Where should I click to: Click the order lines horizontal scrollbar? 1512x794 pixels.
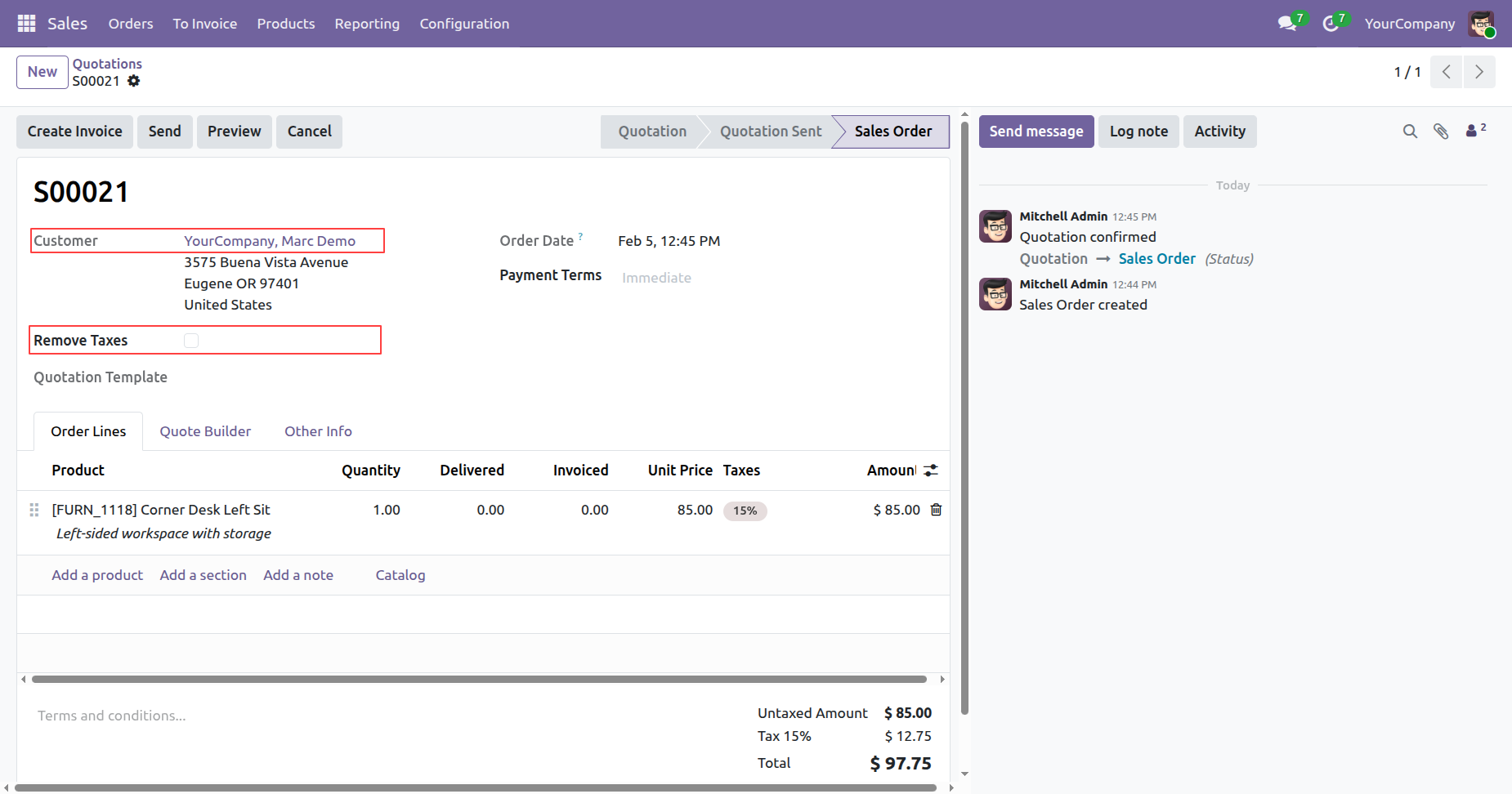click(479, 679)
